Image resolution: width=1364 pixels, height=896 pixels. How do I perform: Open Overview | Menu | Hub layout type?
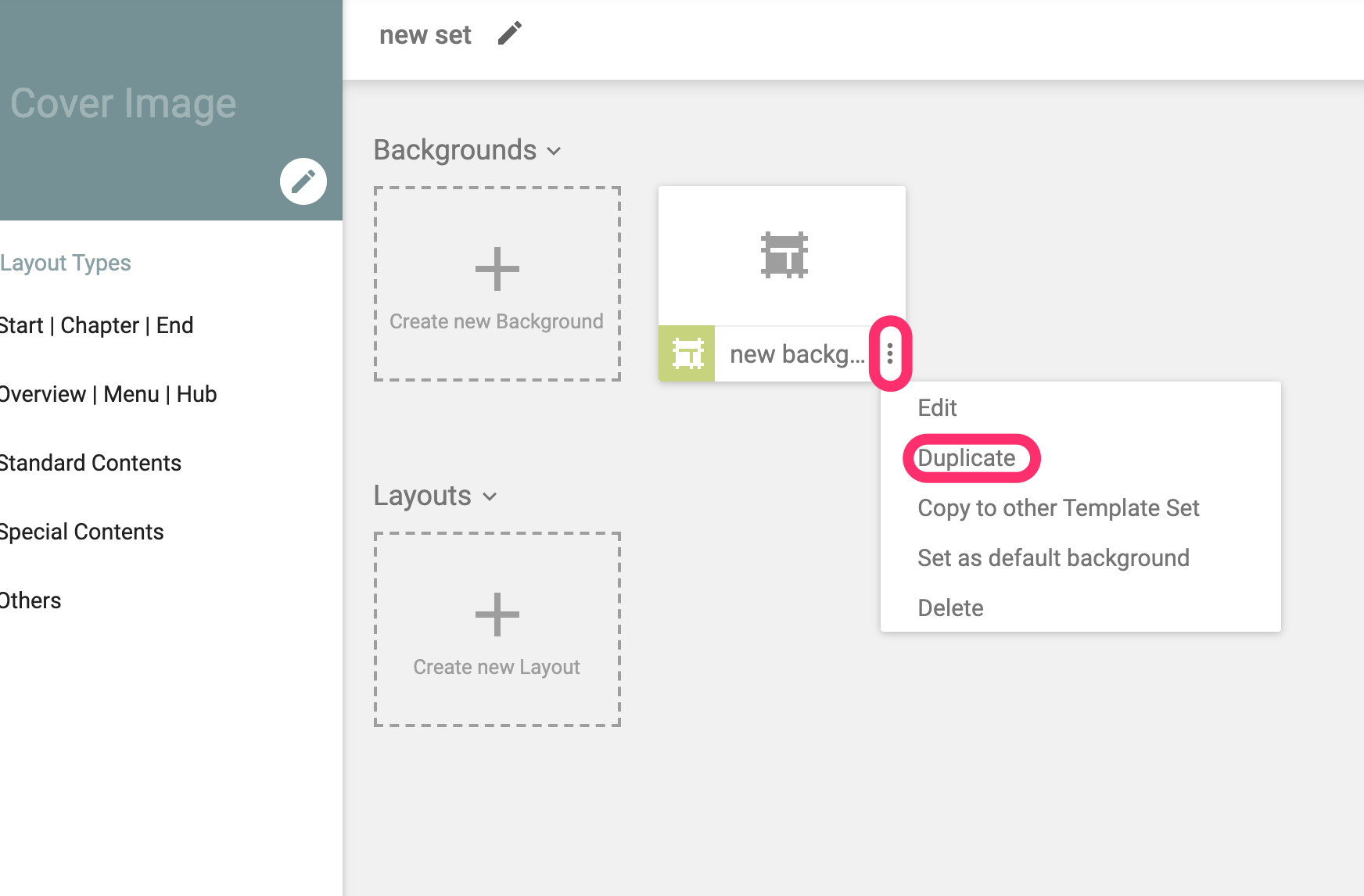[x=108, y=394]
